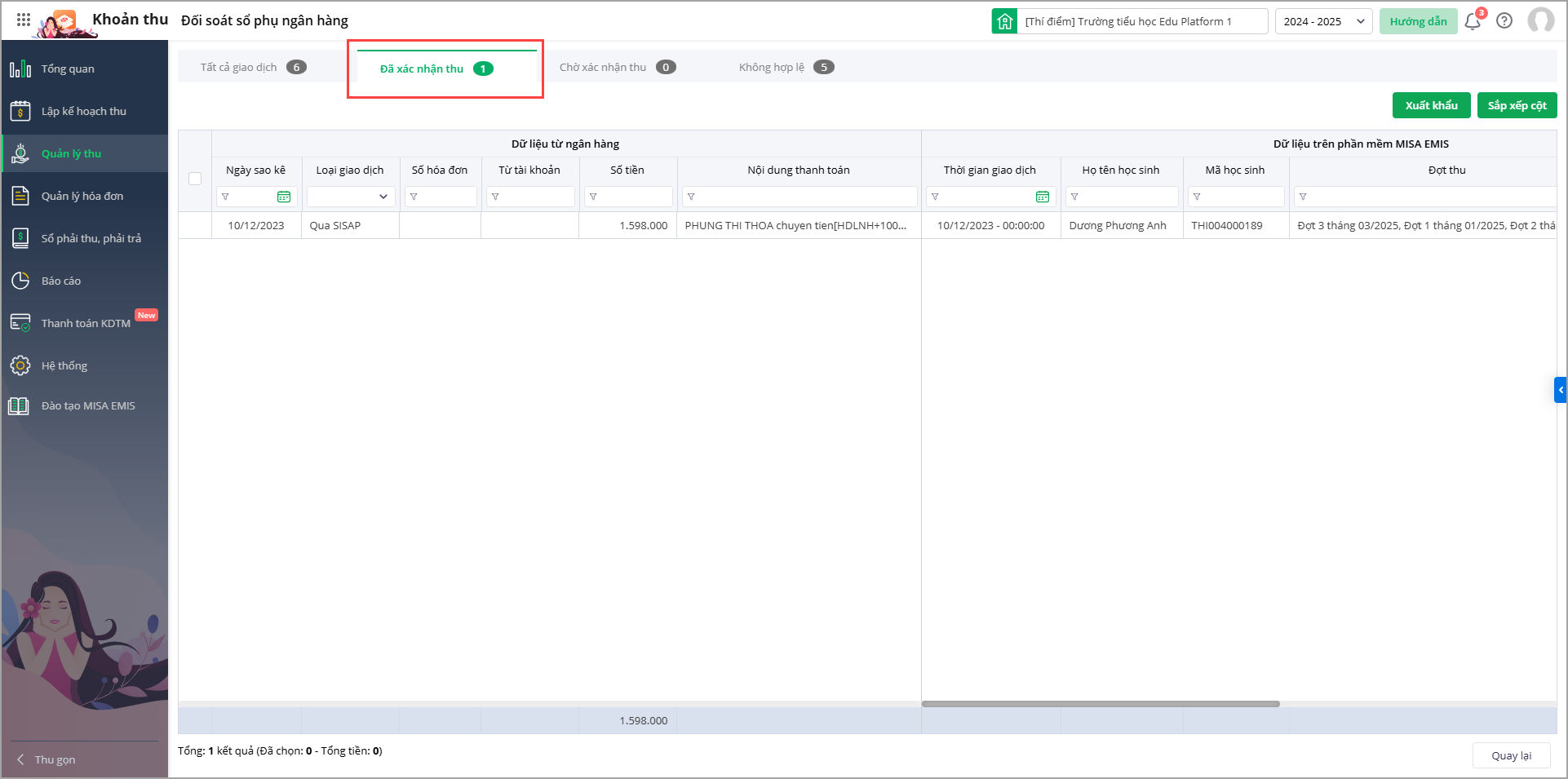Click filter funnel icon under Số tiền
This screenshot has width=1568, height=779.
coord(593,197)
